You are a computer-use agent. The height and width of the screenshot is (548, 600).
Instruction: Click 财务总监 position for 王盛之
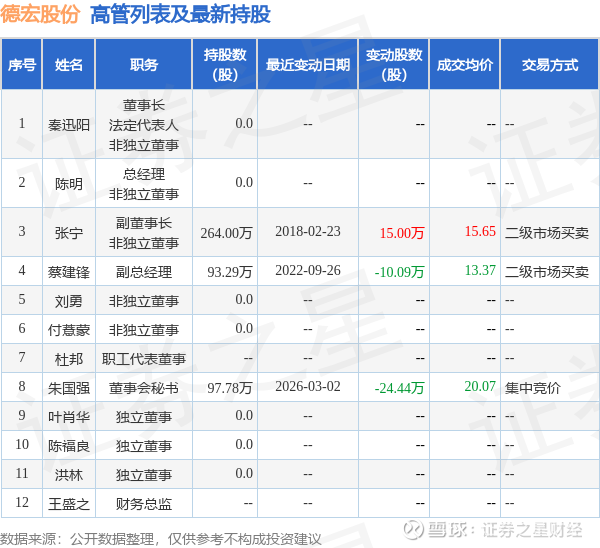point(143,504)
